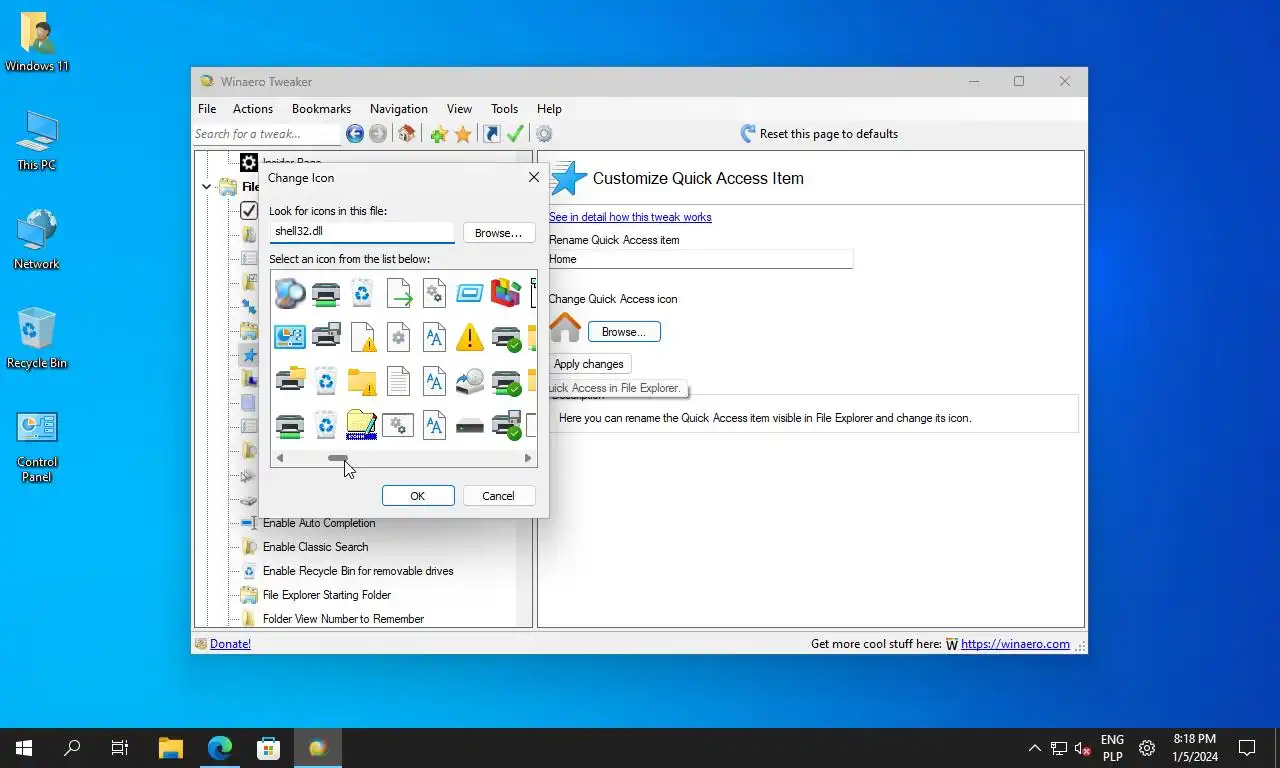
Task: Select the disc drive with blue arrow icon
Action: click(470, 381)
